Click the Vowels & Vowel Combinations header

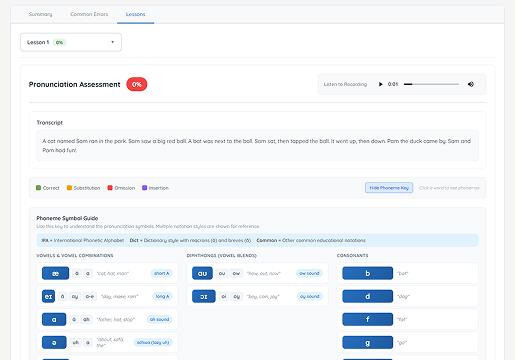coord(75,256)
